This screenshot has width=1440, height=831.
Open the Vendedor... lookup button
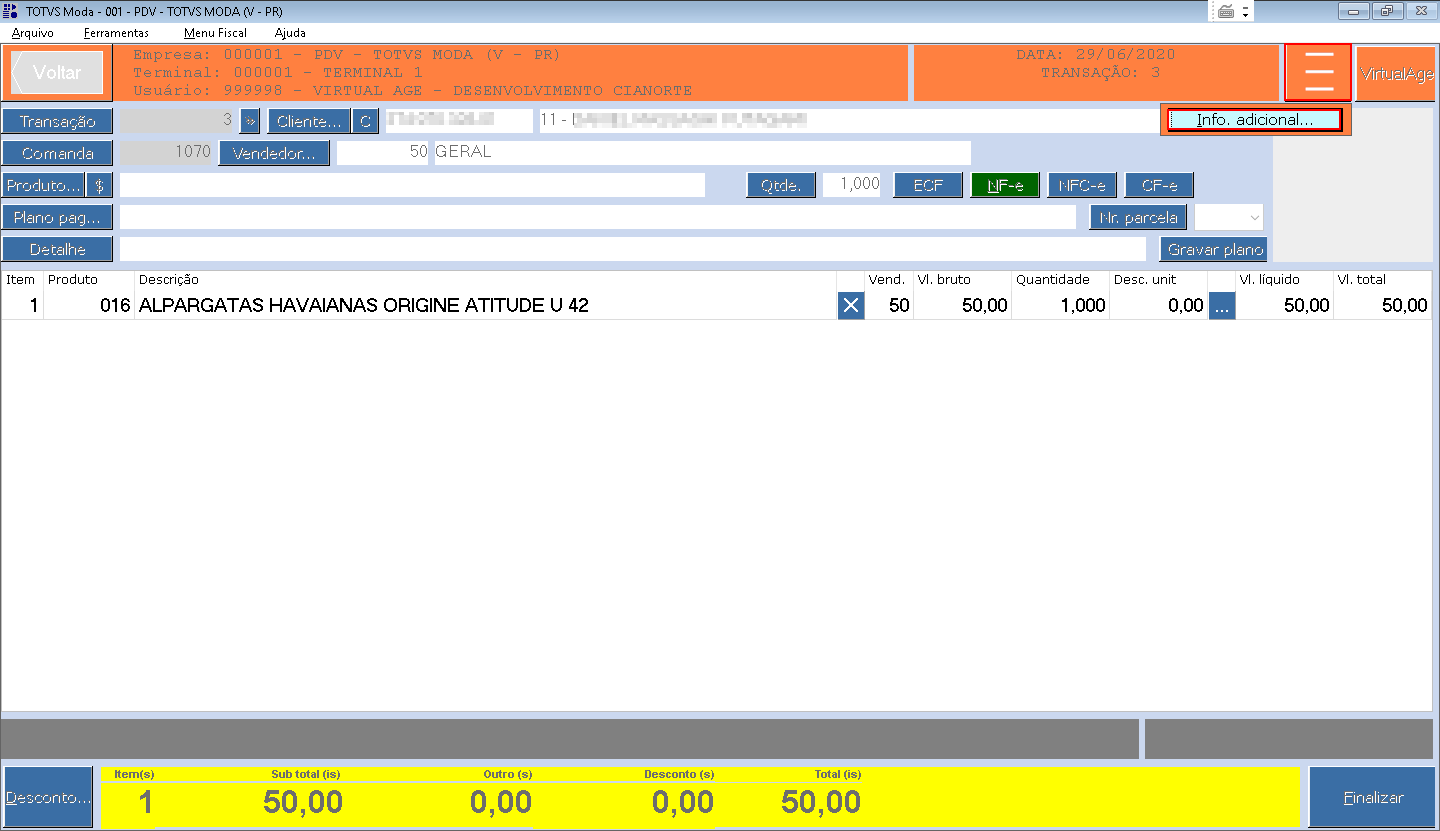tap(274, 153)
